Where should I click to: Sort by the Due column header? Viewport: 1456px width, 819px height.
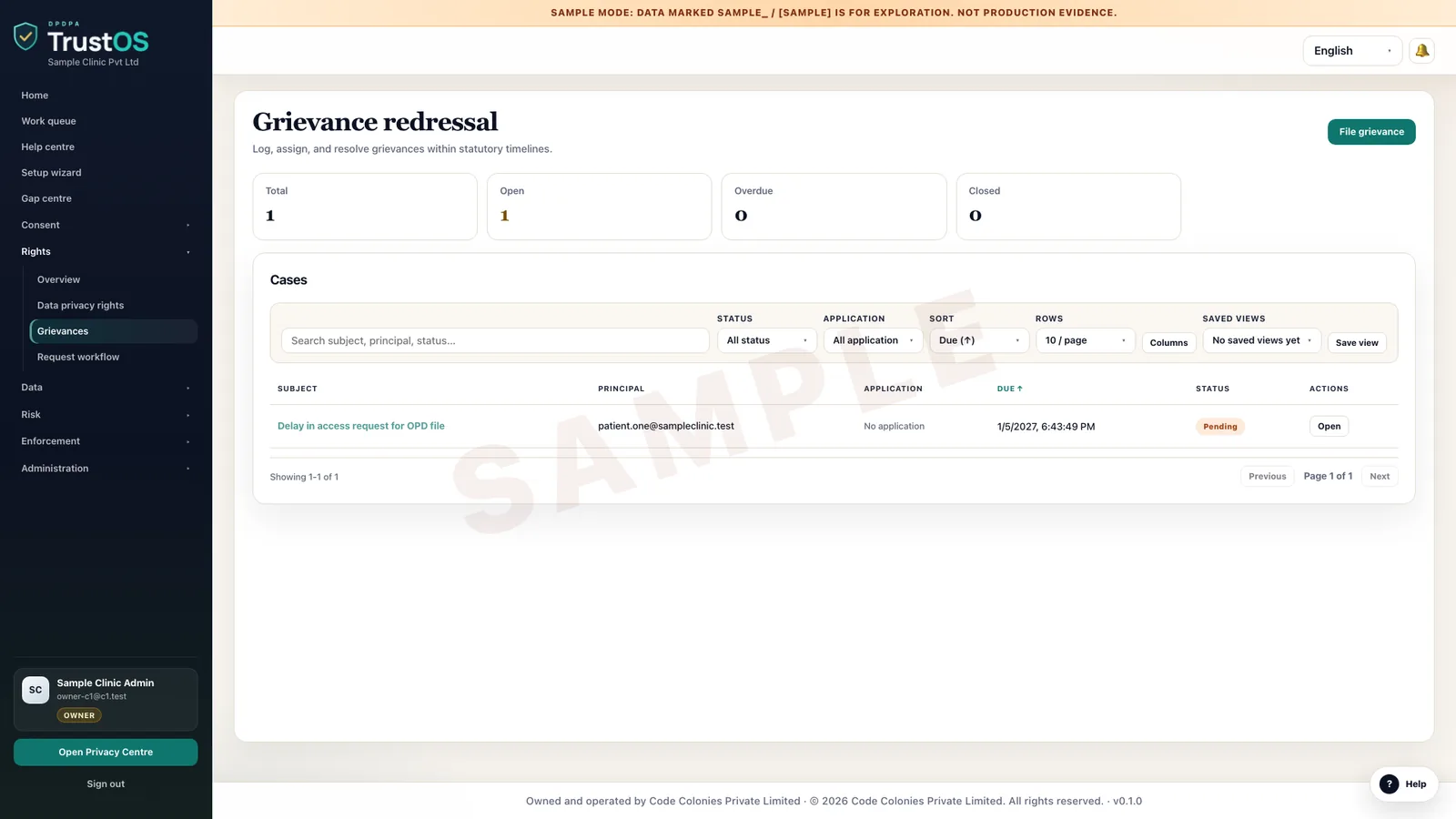1009,389
